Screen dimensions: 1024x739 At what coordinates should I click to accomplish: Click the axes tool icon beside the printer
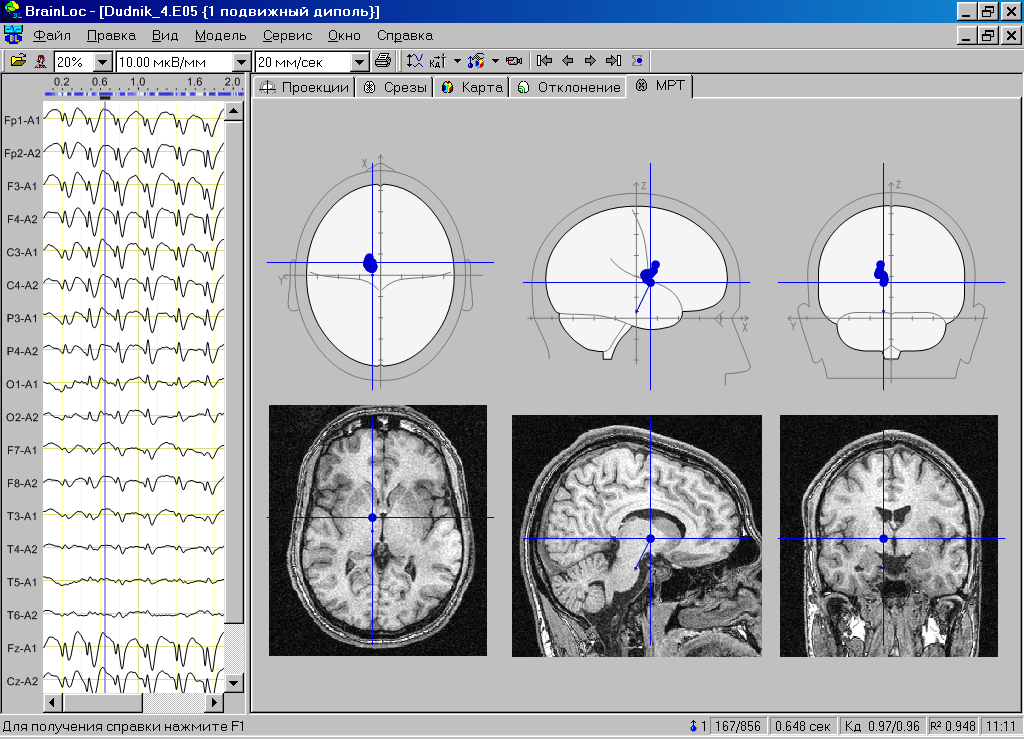pos(415,61)
